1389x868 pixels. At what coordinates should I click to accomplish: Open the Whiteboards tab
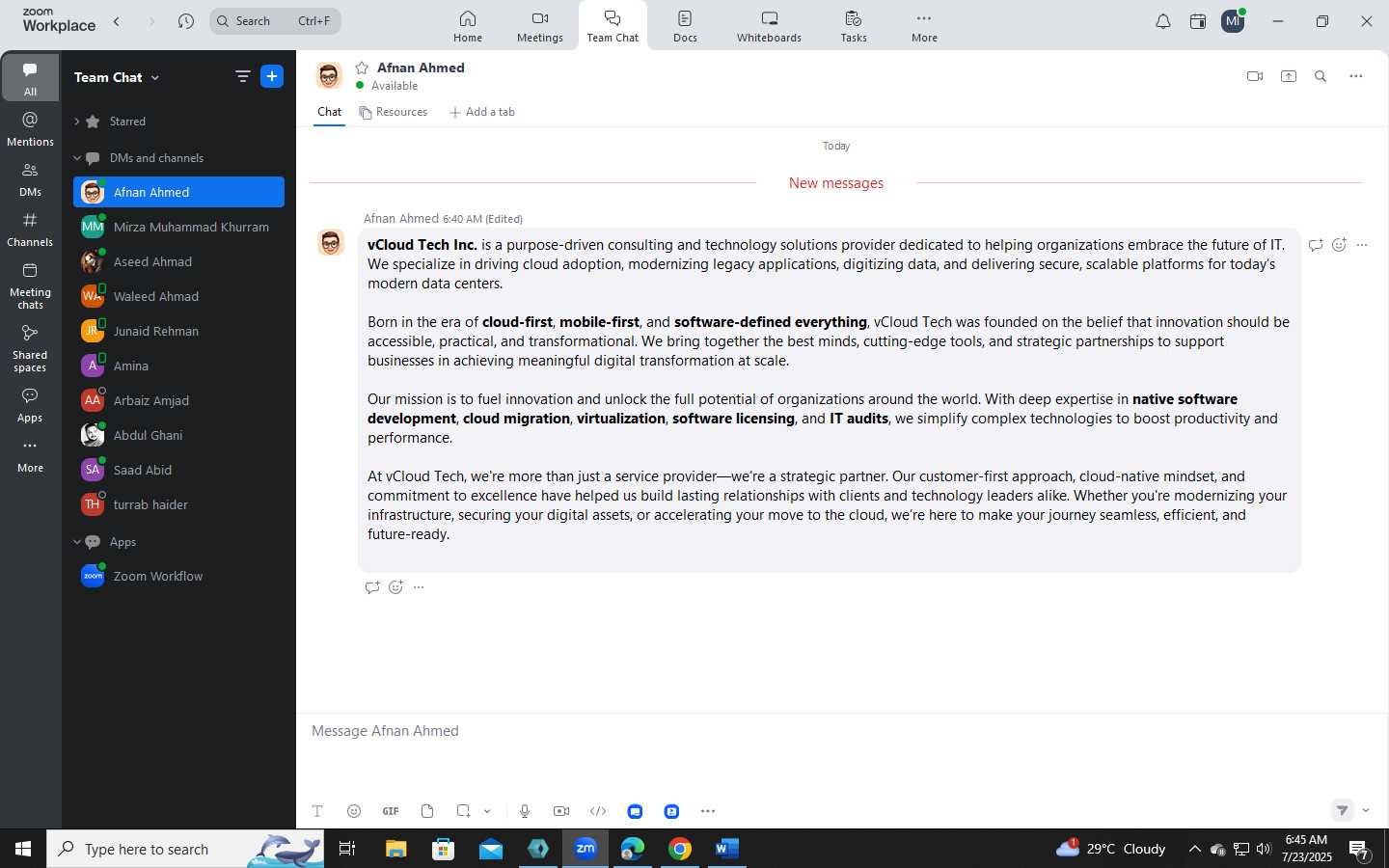pyautogui.click(x=769, y=26)
